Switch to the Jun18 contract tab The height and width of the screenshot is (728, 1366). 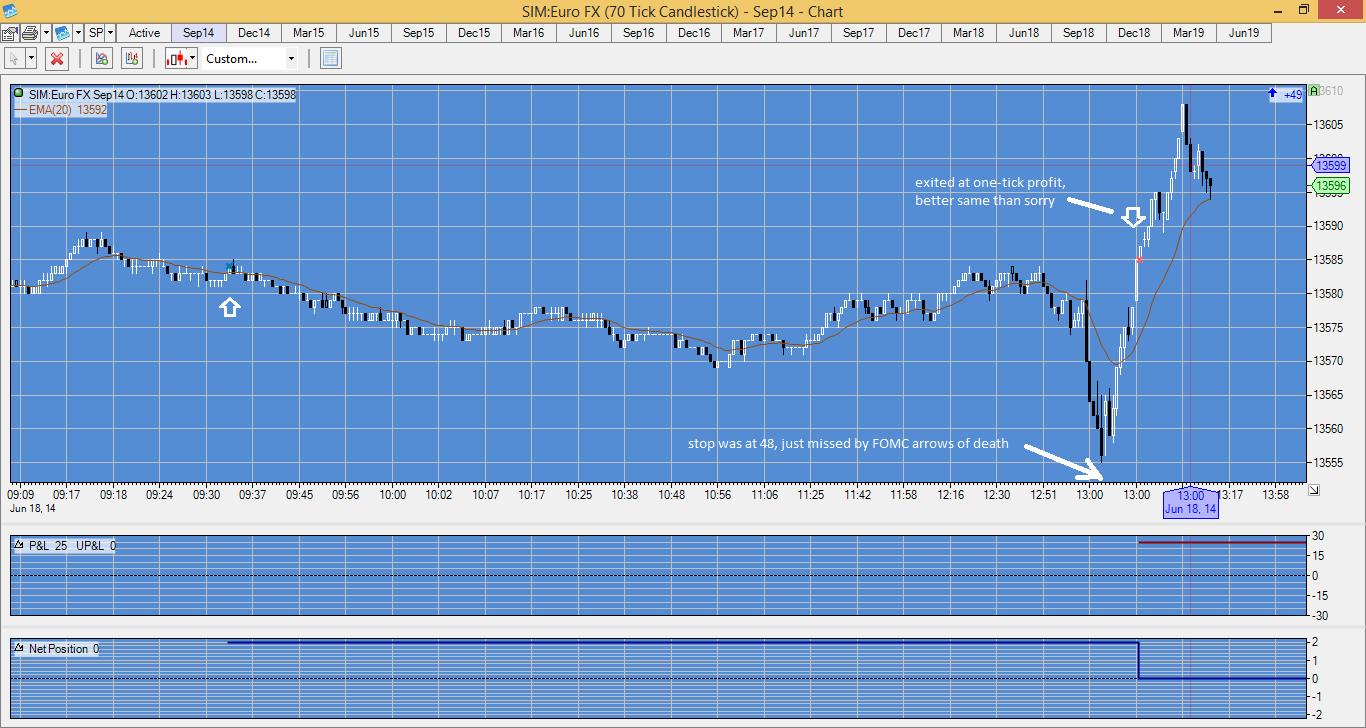tap(1024, 33)
